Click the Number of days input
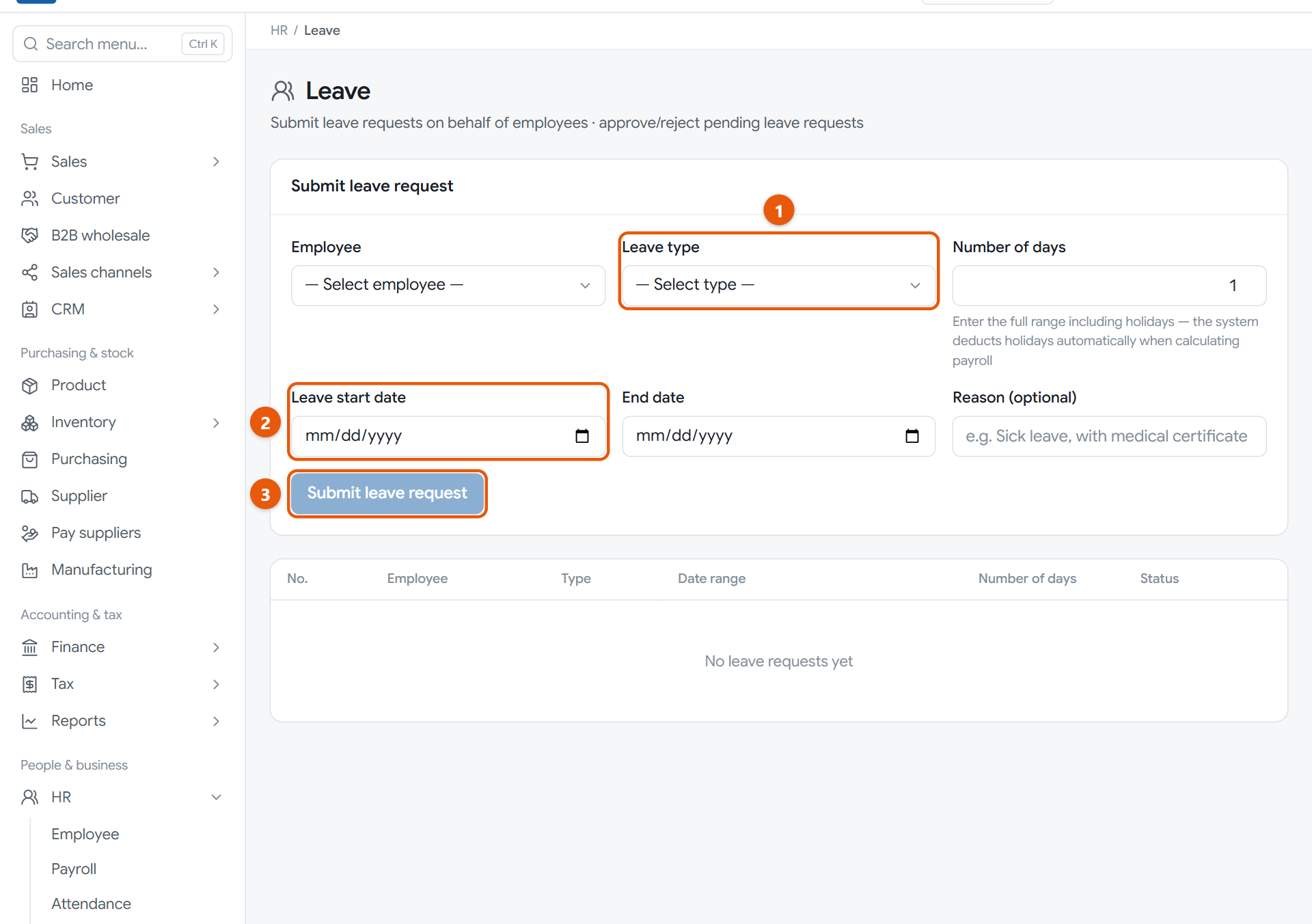The width and height of the screenshot is (1312, 924). coord(1109,286)
